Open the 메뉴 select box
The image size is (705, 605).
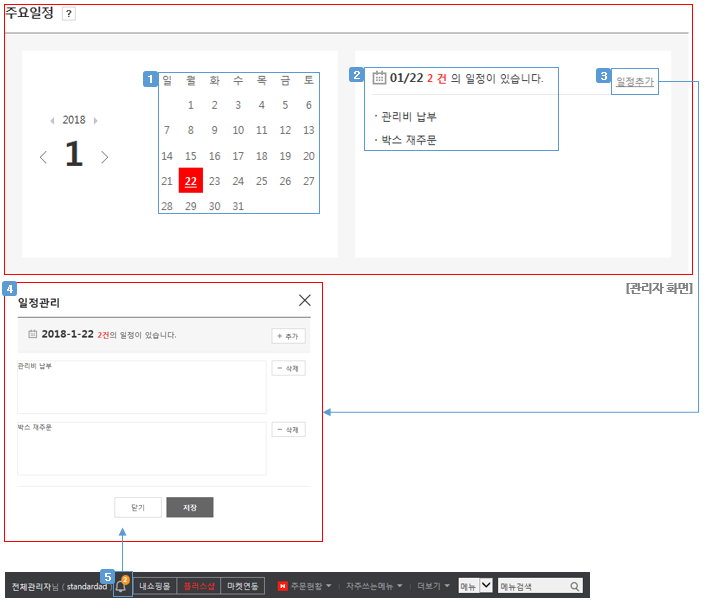[476, 586]
